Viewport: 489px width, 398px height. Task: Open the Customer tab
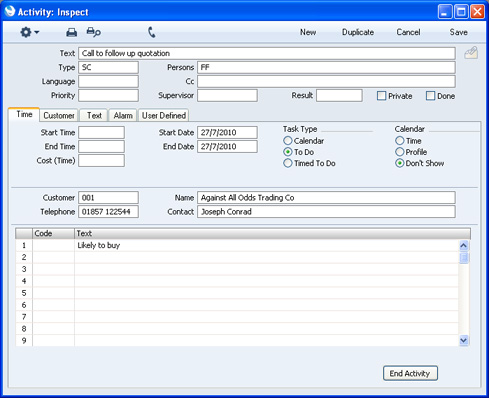59,115
